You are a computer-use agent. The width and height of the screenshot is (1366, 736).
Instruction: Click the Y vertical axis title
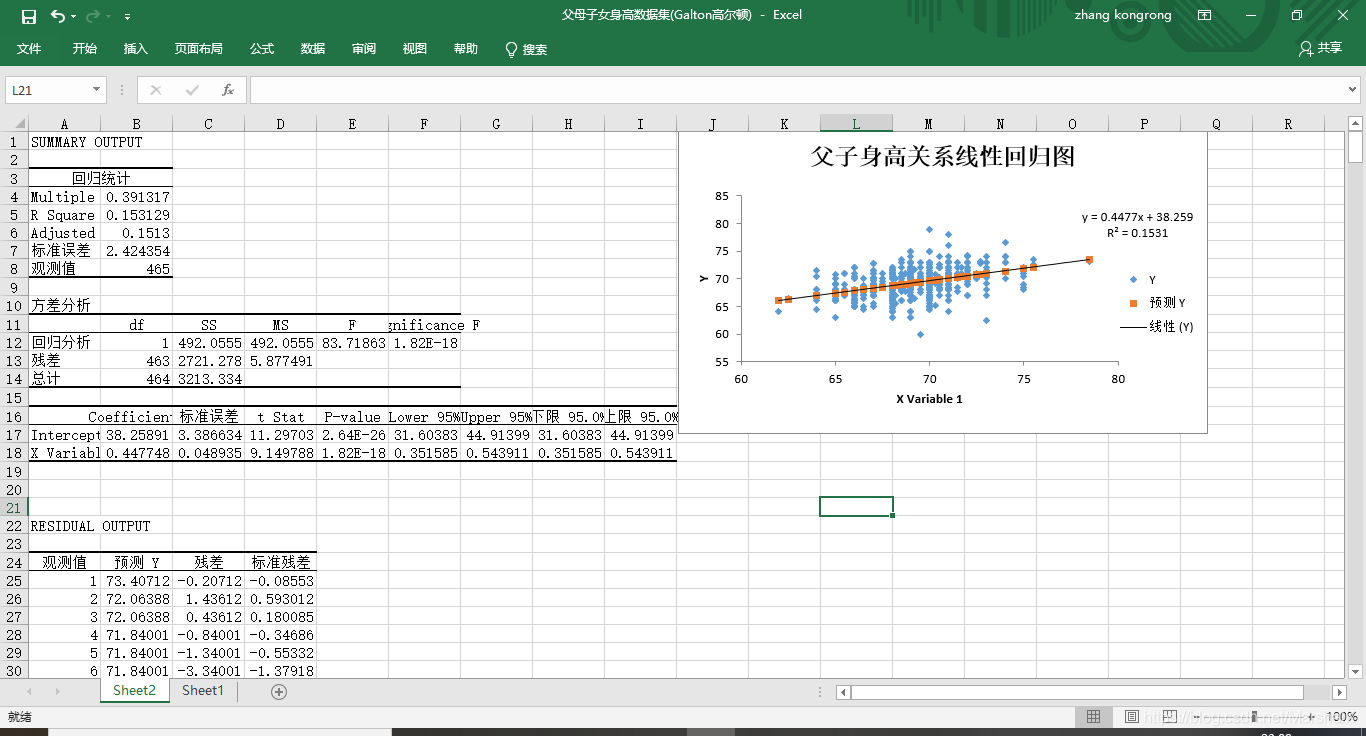click(x=704, y=279)
